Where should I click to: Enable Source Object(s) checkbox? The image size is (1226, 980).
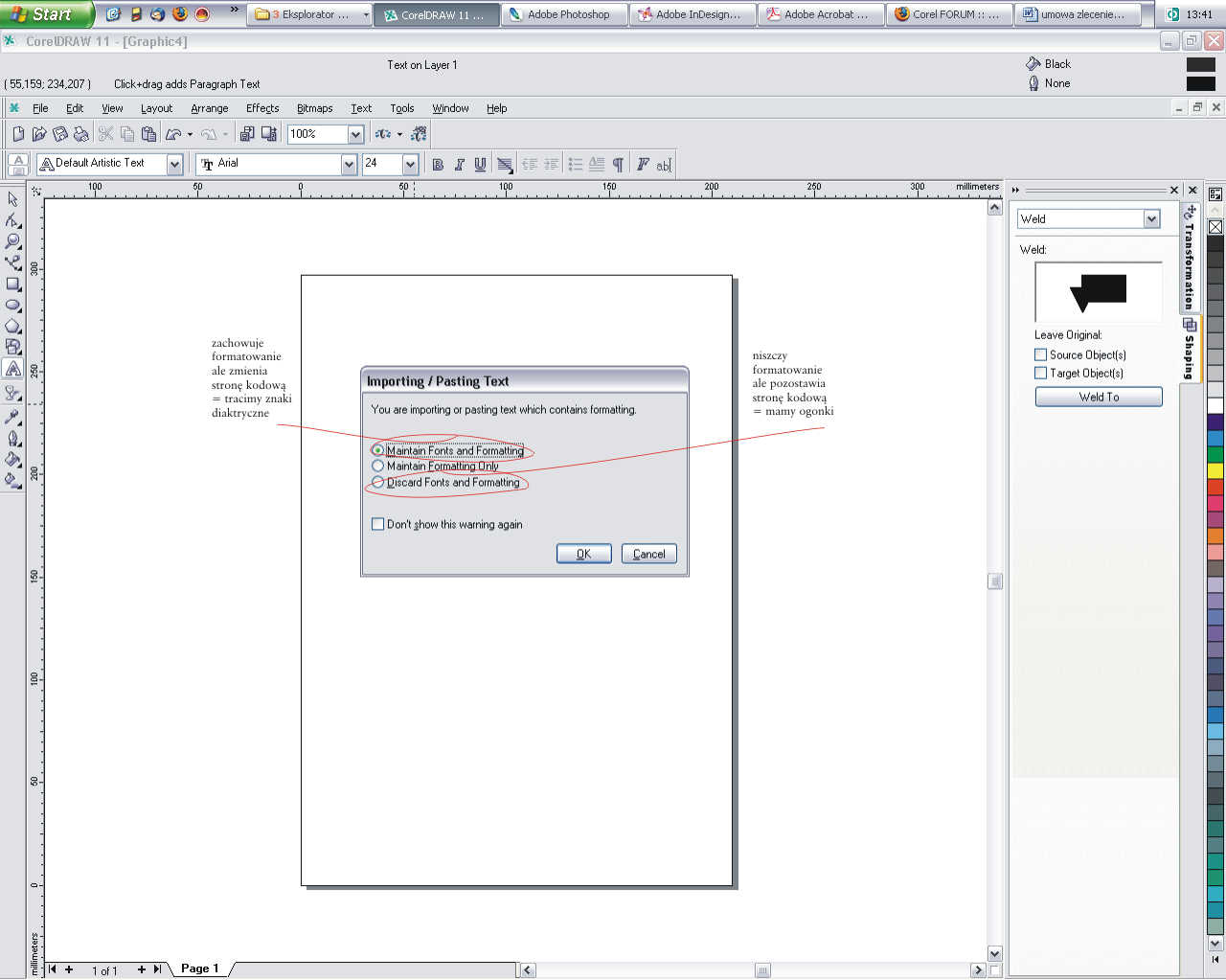pos(1041,354)
